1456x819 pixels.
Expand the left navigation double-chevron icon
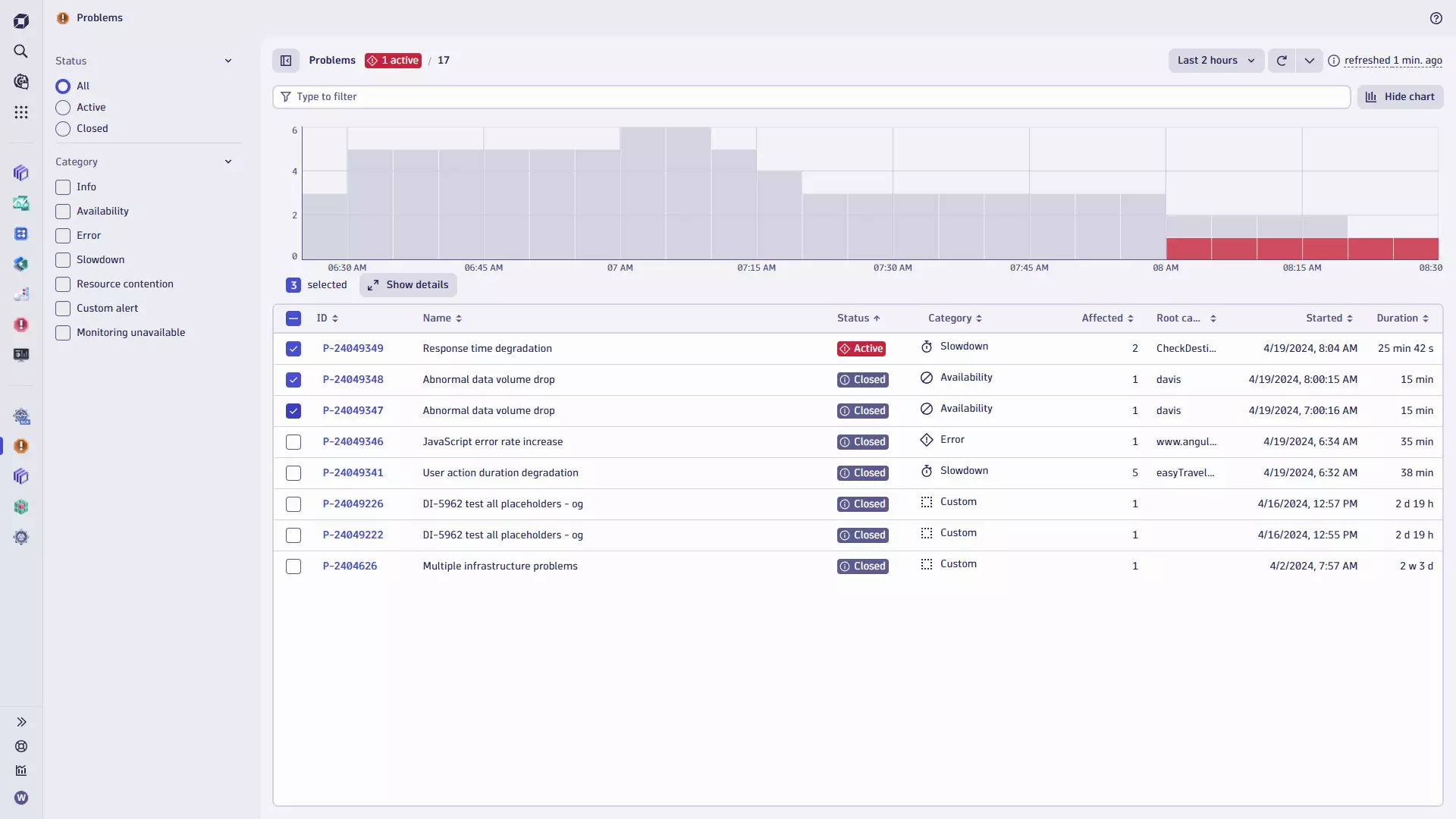[x=21, y=722]
